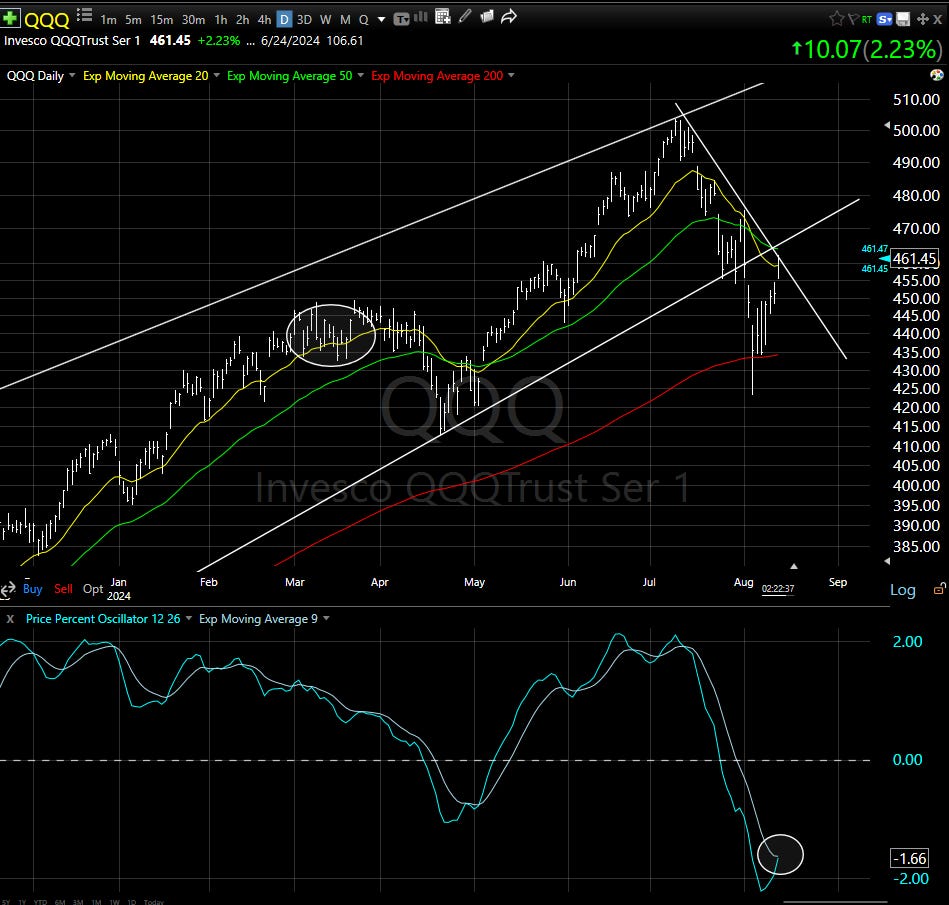Image resolution: width=949 pixels, height=905 pixels.
Task: Open the color palette icon
Action: coord(936,75)
